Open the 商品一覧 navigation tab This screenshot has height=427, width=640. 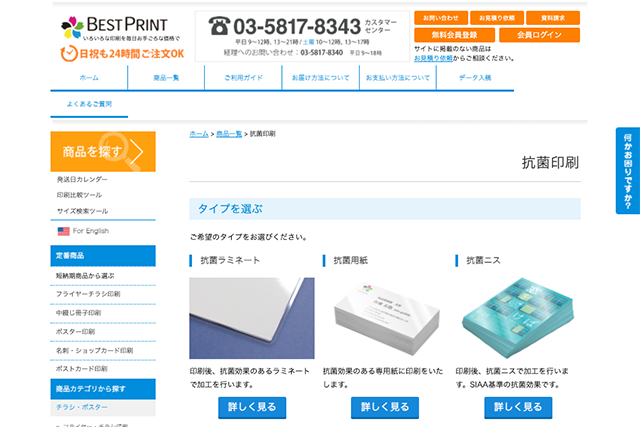(166, 78)
